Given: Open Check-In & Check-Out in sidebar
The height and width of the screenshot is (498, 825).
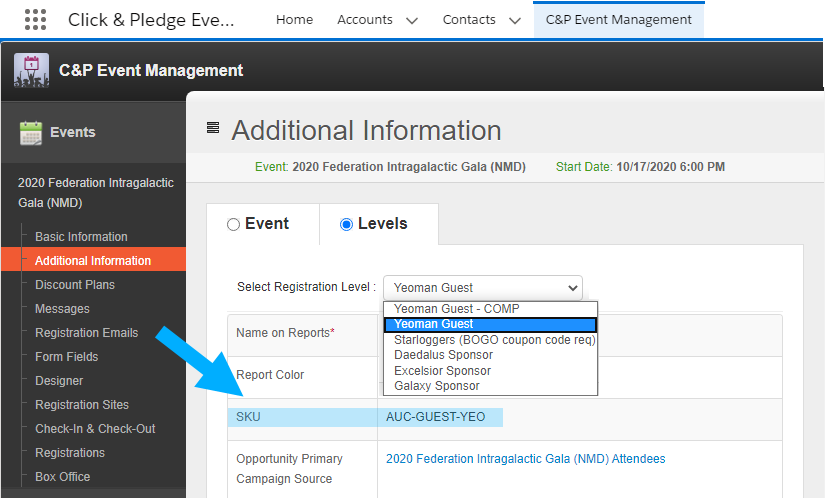Looking at the screenshot, I should [95, 429].
